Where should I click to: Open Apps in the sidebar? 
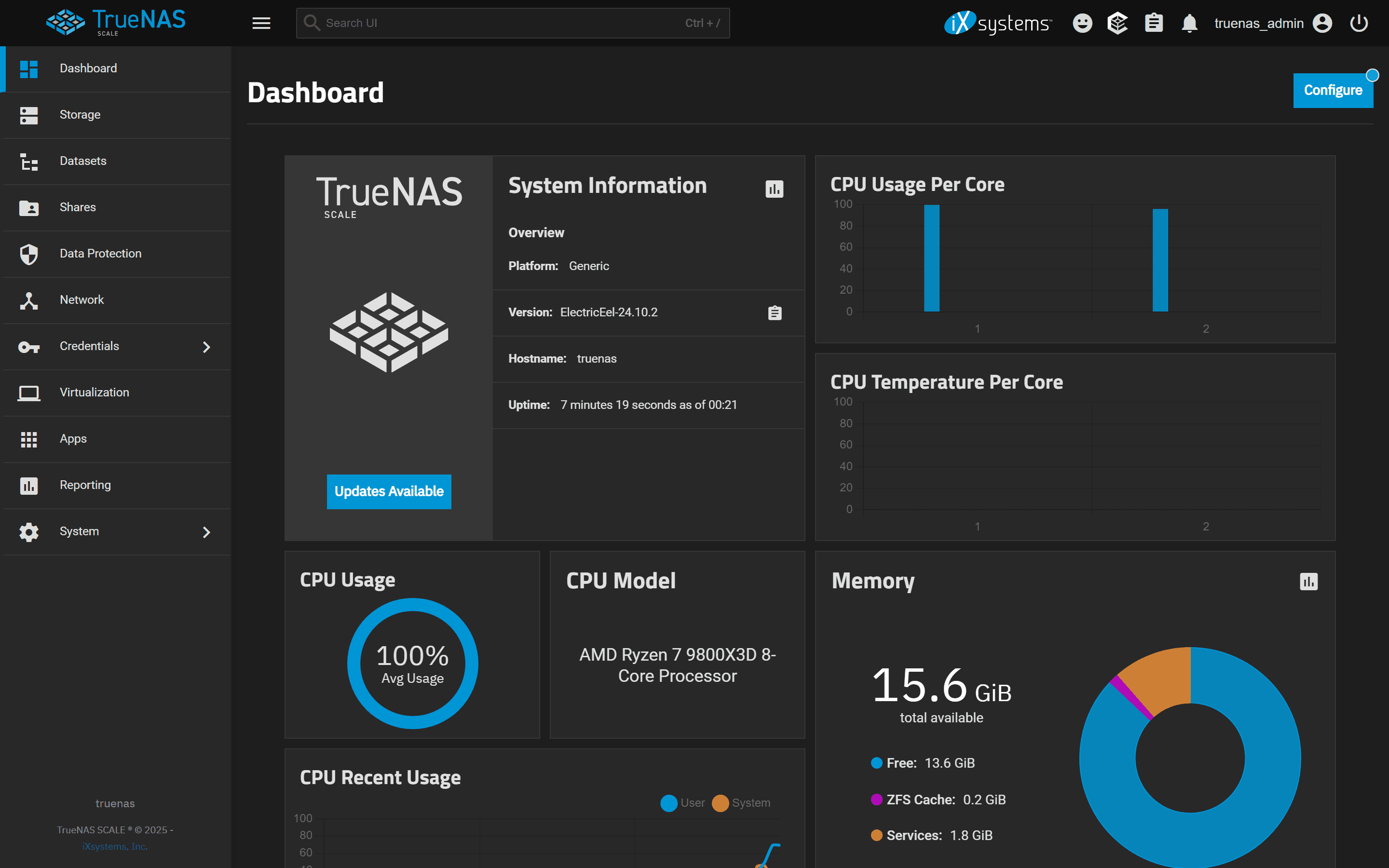click(115, 439)
